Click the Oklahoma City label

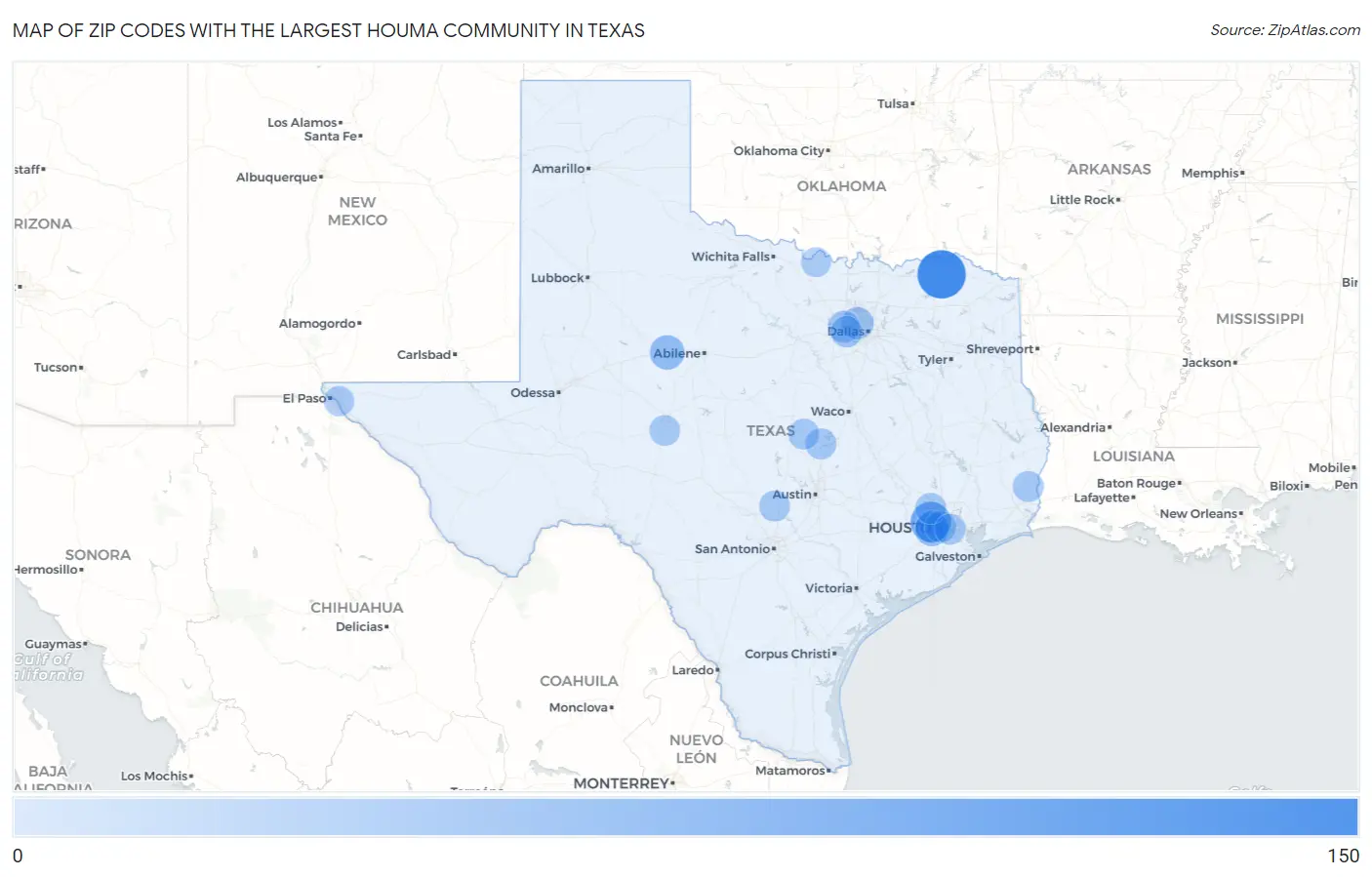[779, 151]
